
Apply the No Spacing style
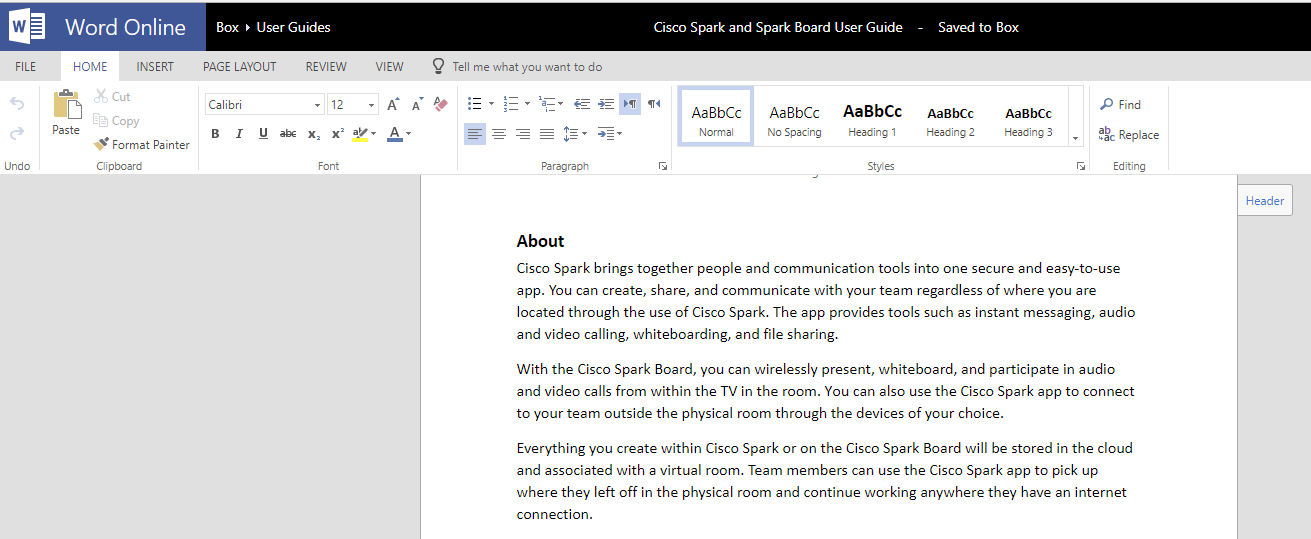(x=794, y=116)
